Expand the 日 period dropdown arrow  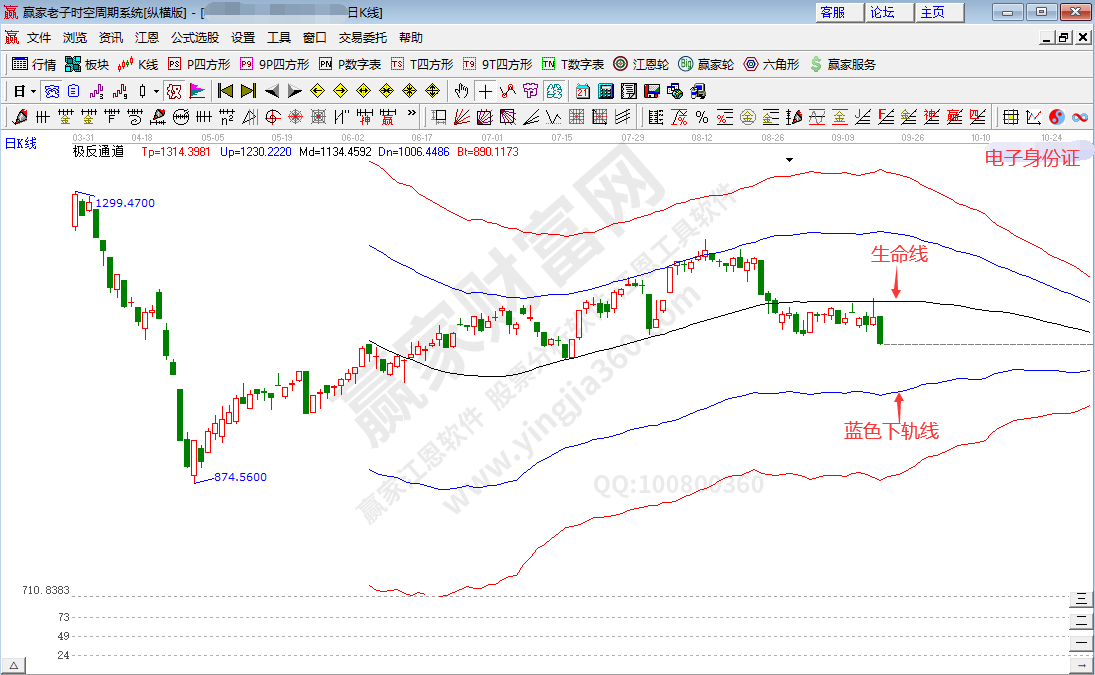[x=33, y=91]
